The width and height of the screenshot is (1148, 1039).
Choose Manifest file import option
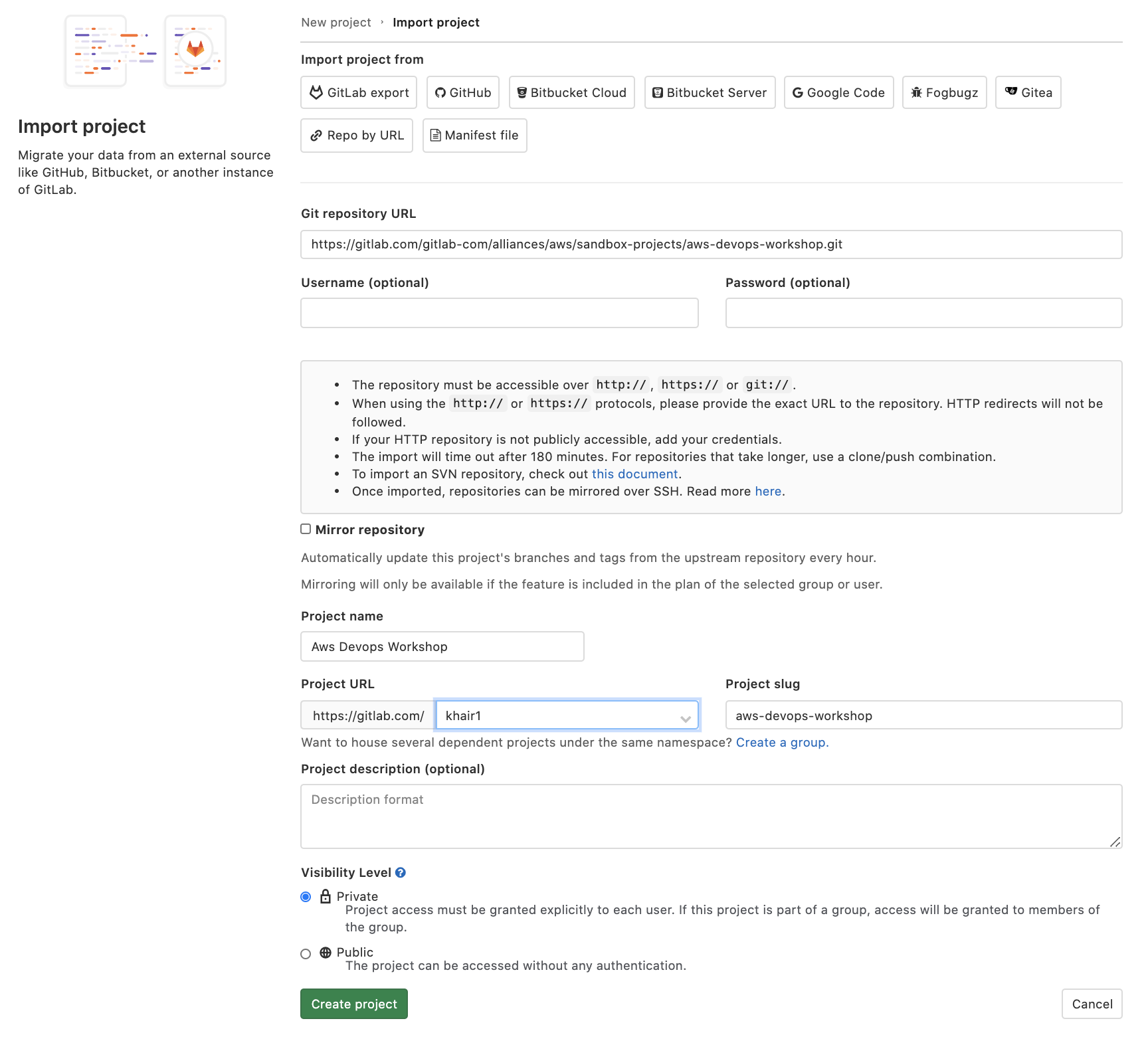(475, 136)
